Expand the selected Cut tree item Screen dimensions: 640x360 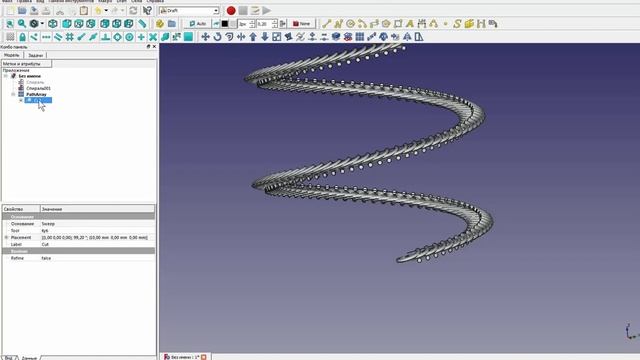coord(21,100)
